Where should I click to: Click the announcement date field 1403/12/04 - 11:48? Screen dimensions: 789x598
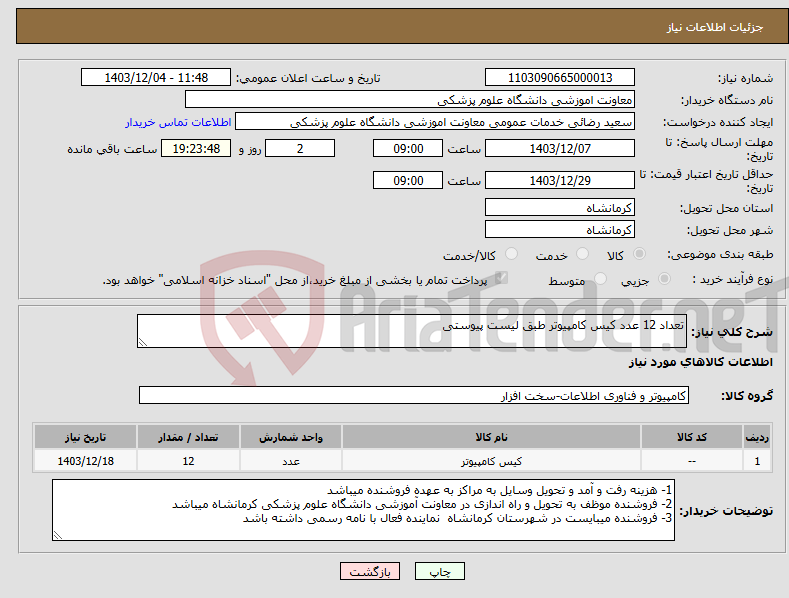point(156,78)
